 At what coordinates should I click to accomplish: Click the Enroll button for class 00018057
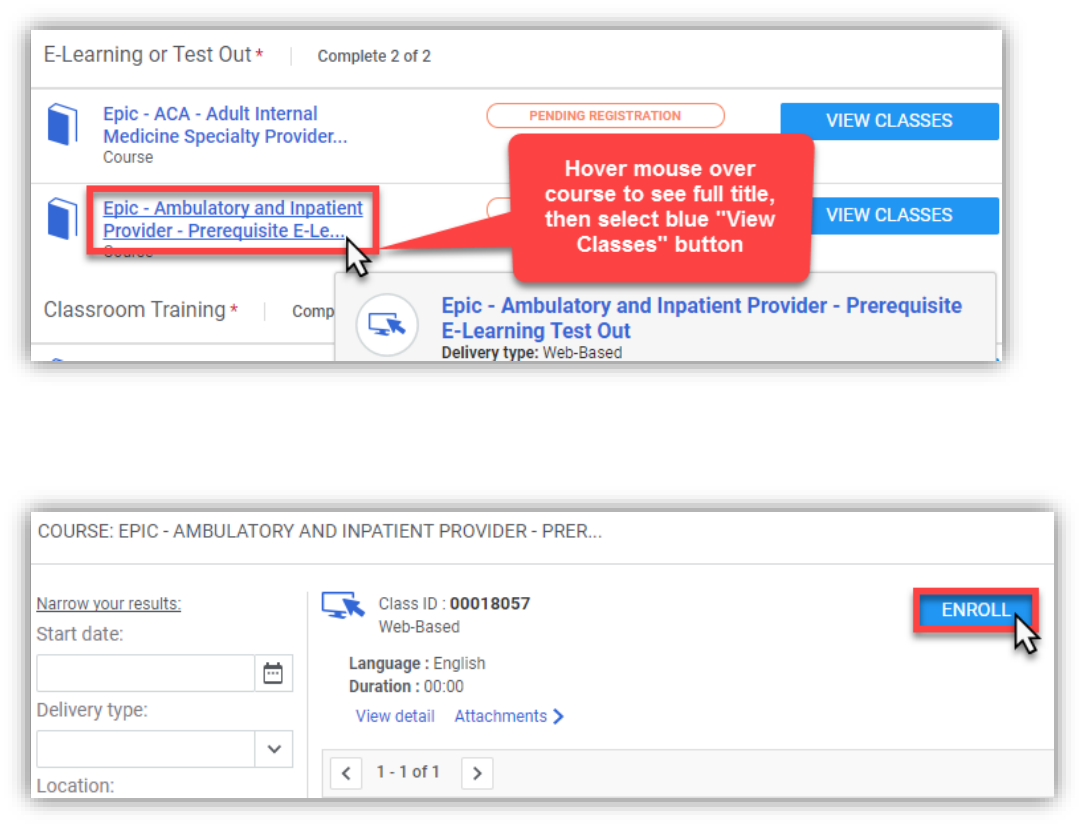975,610
